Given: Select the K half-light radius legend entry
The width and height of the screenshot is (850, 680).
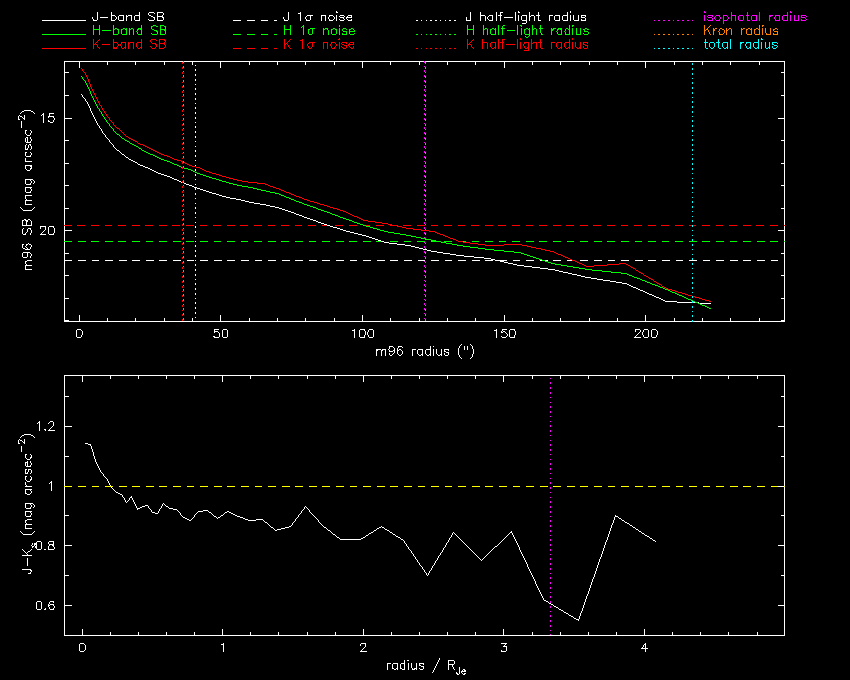Looking at the screenshot, I should point(527,46).
